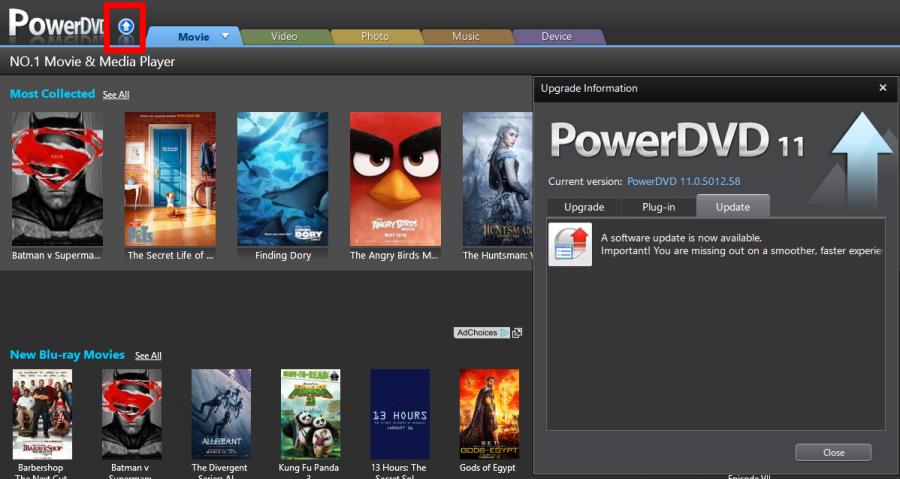Open the Upgrade tab in the dialog

coord(584,207)
